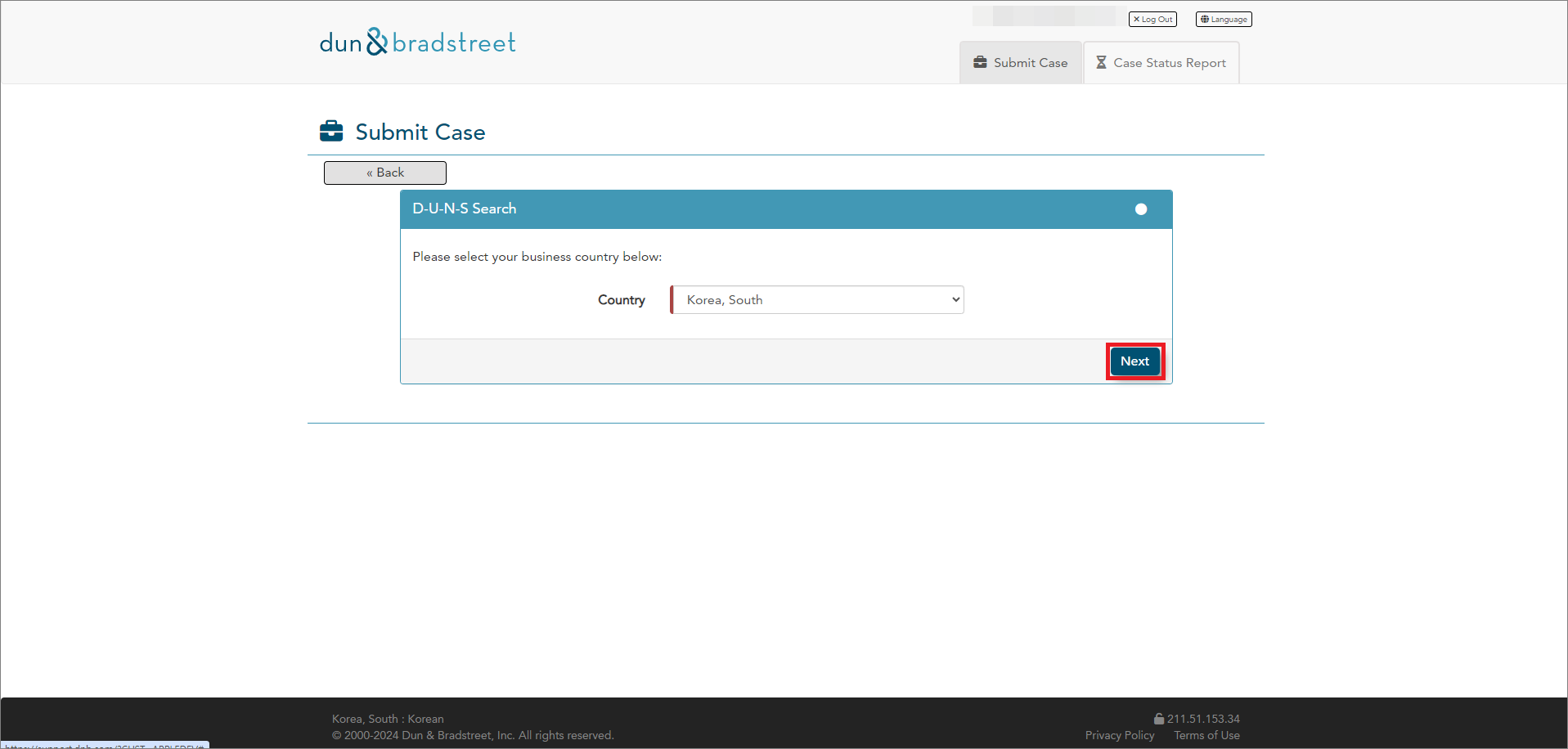Click the 'Korea, South : Korean' footer text

pos(388,719)
